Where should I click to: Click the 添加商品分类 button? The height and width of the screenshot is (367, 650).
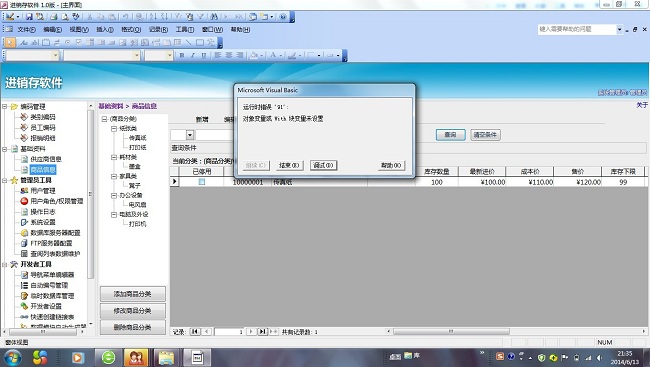coord(133,294)
